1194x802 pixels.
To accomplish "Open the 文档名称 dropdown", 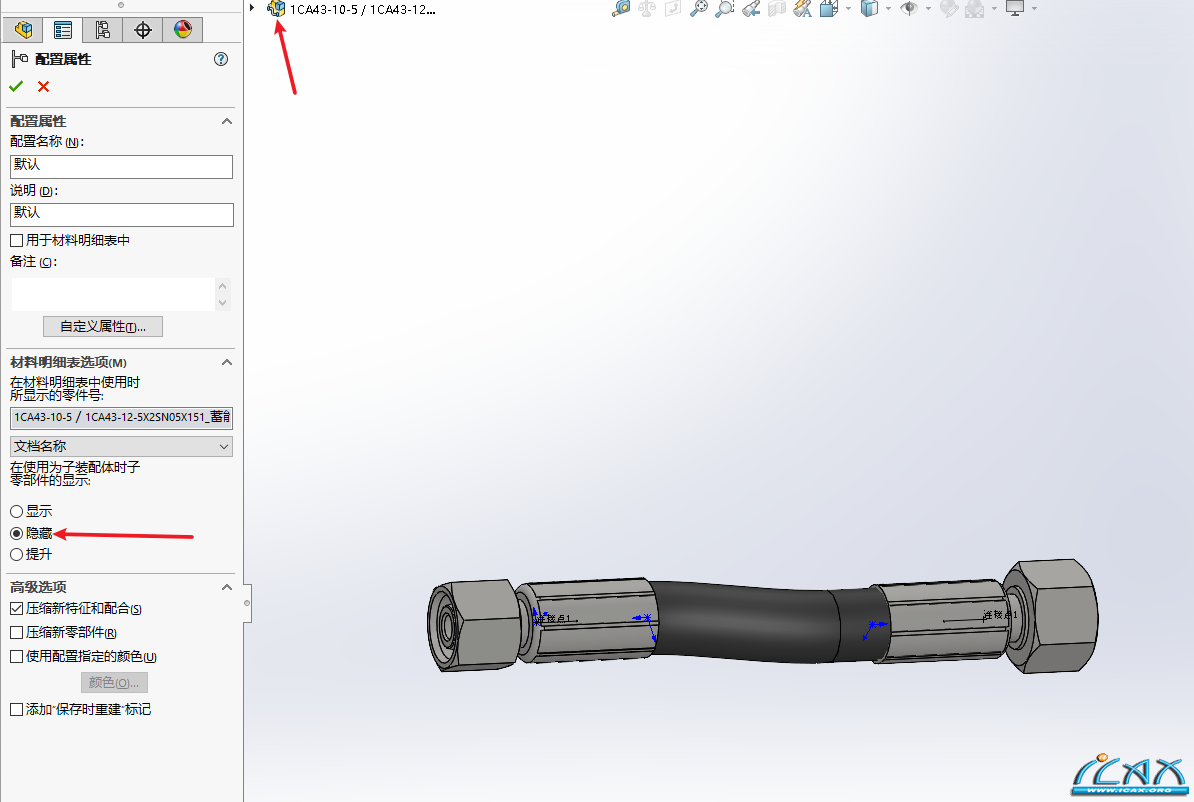I will coord(121,447).
